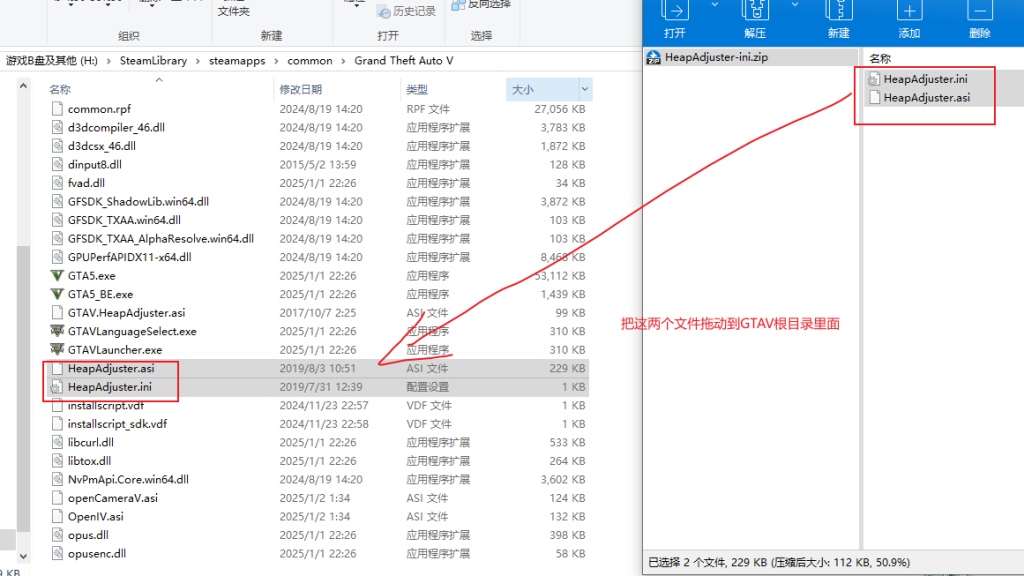This screenshot has height=576, width=1024.
Task: Click HeapAdjuster.asi file icon in Explorer list
Action: click(x=57, y=368)
